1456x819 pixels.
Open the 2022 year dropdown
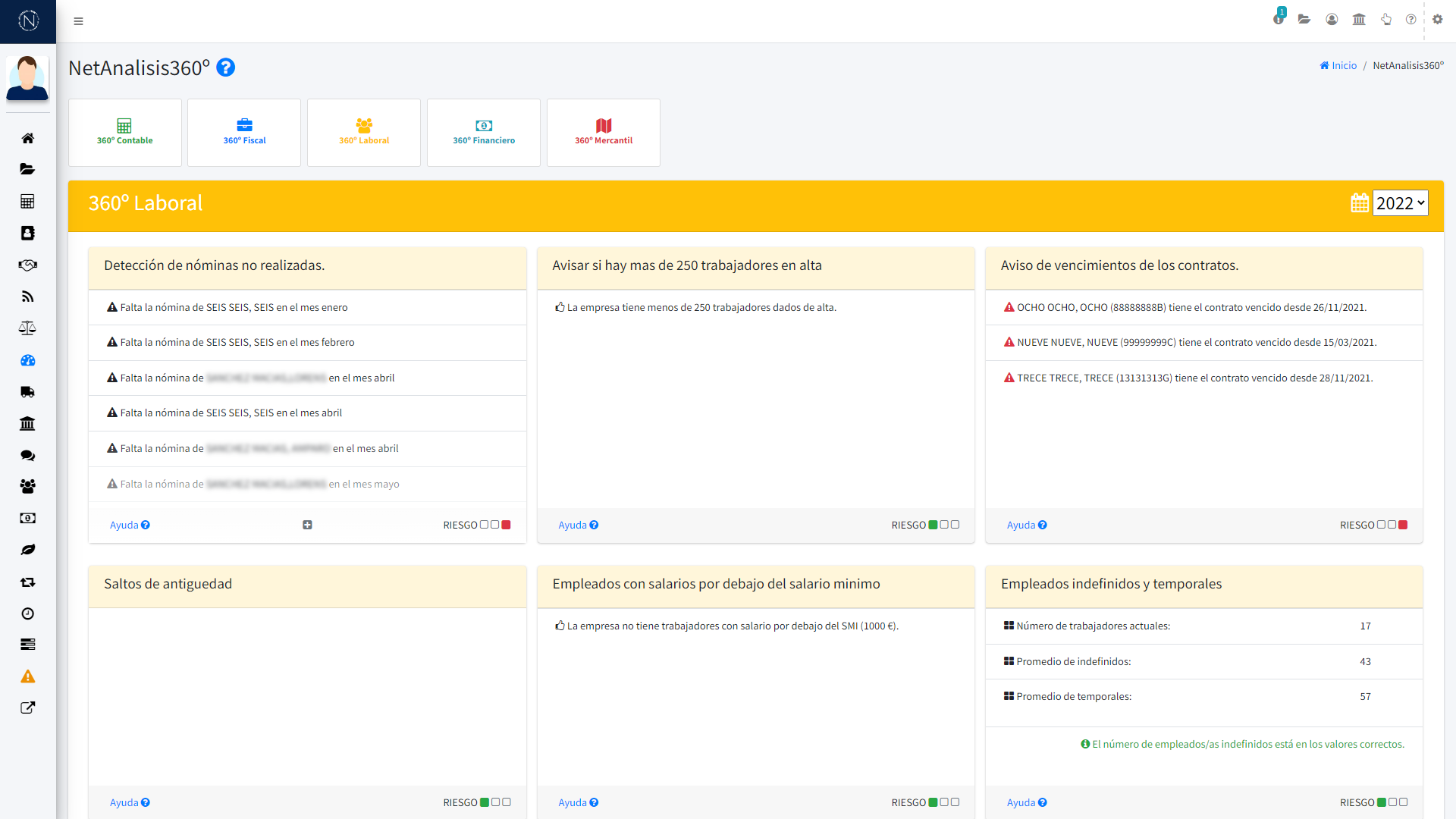pos(1400,203)
